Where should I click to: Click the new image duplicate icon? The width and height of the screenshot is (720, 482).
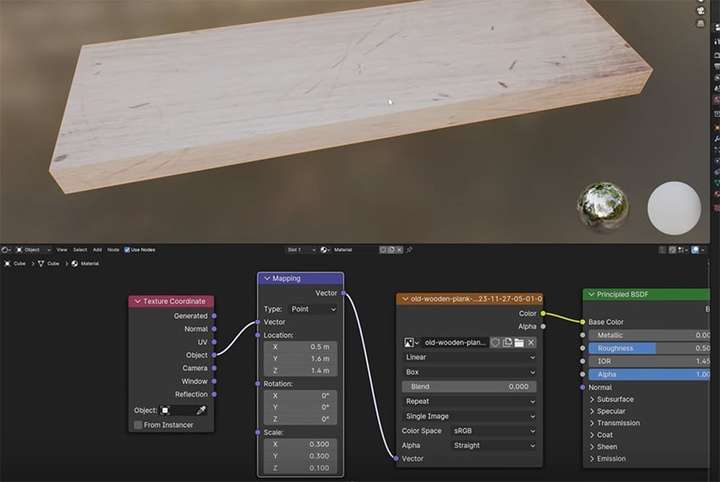point(507,342)
